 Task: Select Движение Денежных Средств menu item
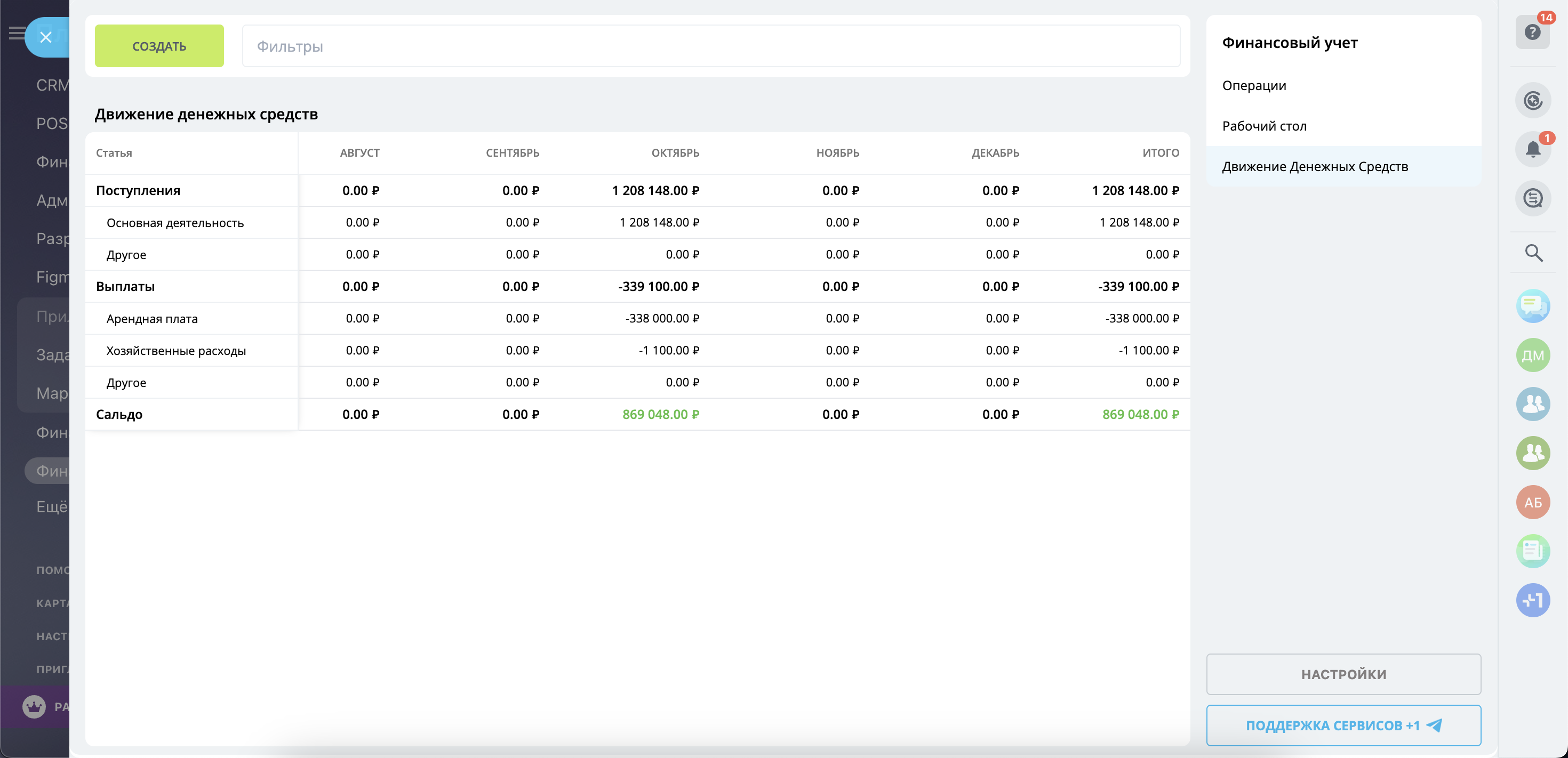[1315, 167]
